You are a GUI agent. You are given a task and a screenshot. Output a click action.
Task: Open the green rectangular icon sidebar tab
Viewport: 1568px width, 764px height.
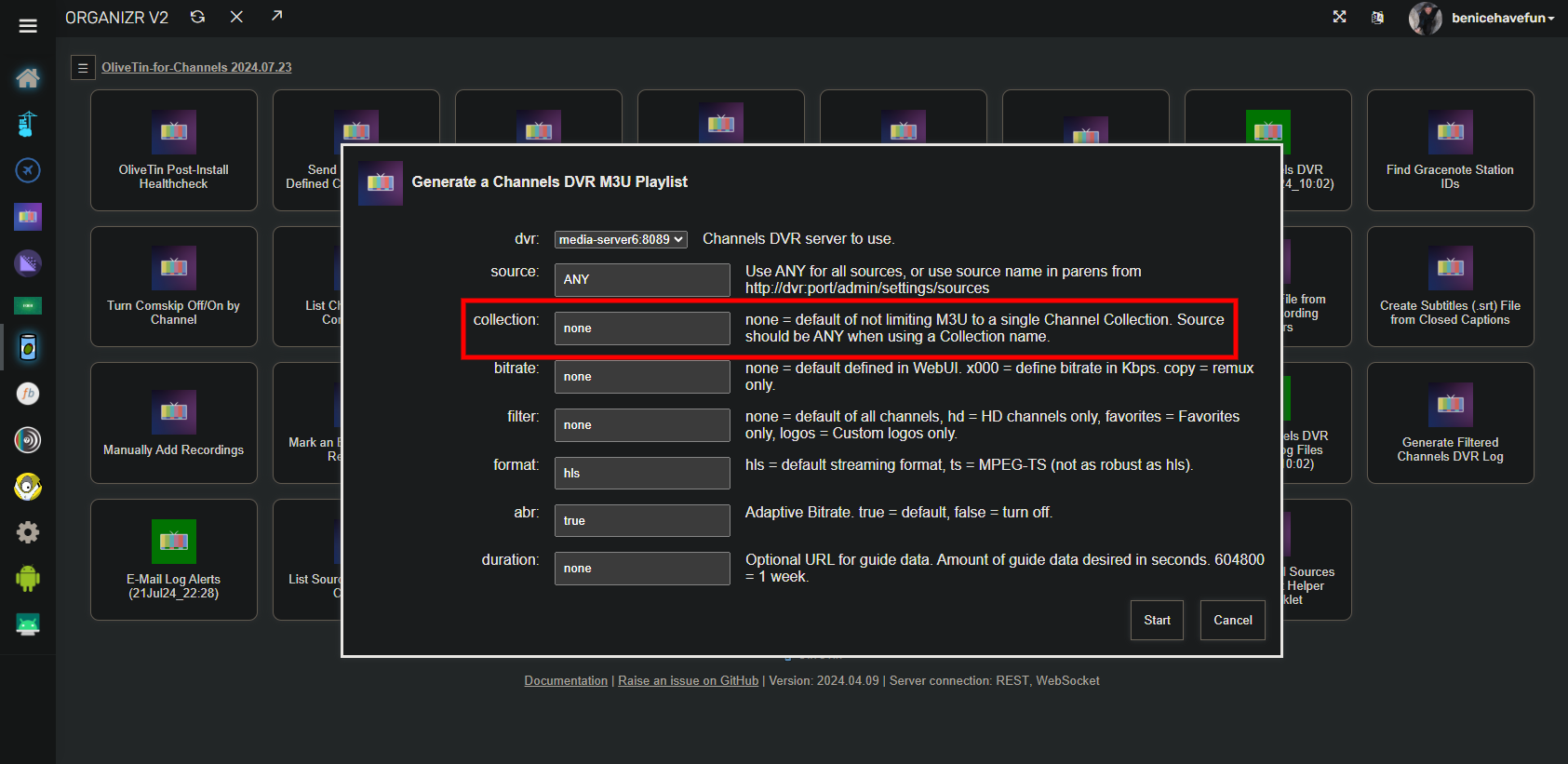pyautogui.click(x=28, y=305)
